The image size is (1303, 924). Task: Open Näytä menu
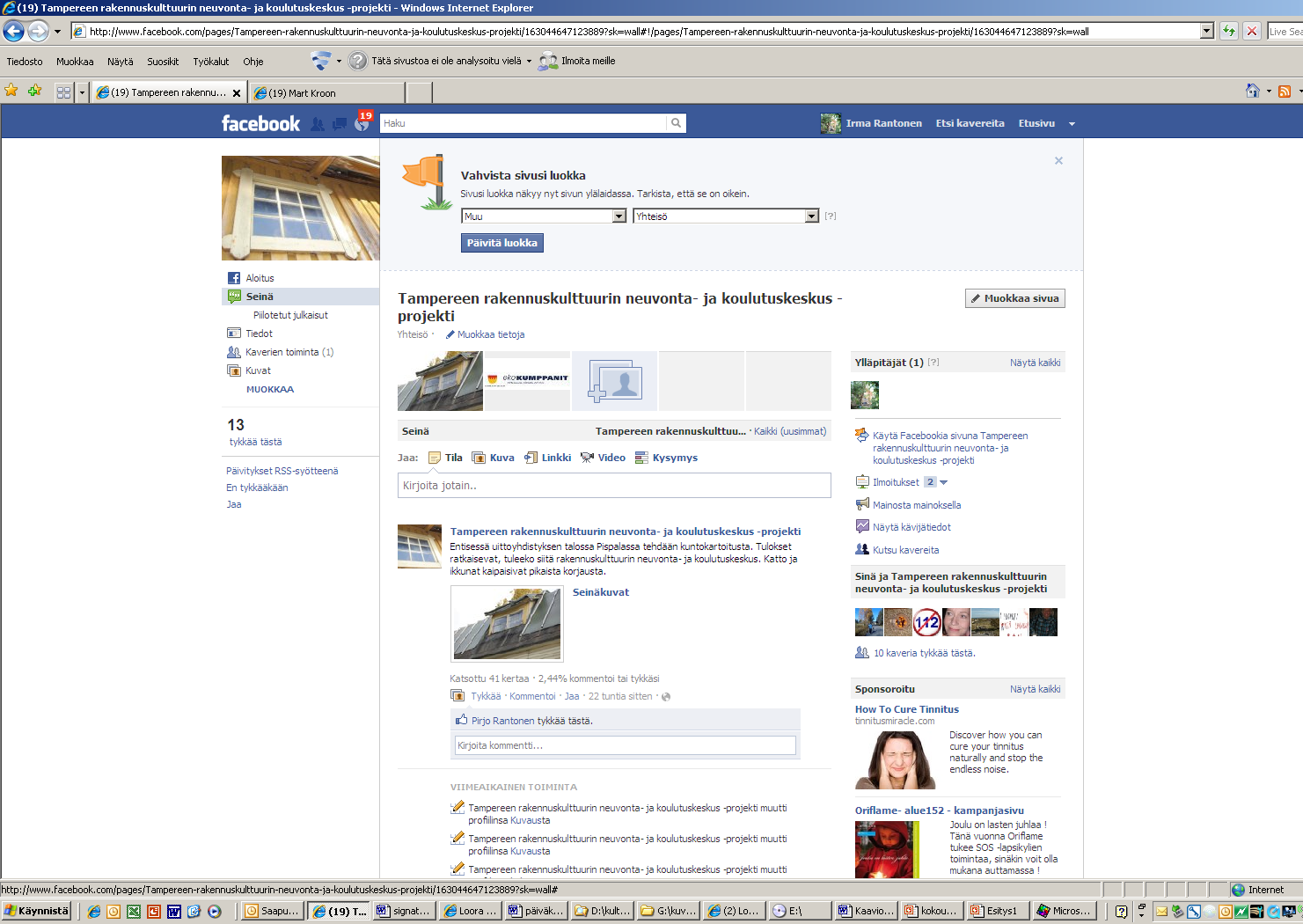tap(121, 62)
